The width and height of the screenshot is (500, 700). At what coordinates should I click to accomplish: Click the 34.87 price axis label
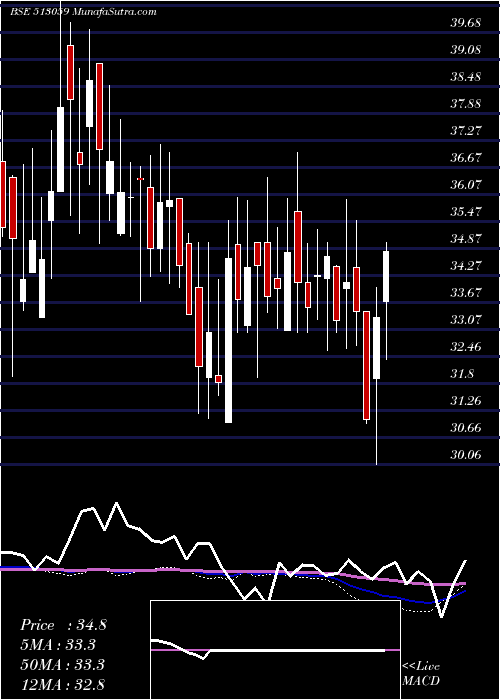click(466, 238)
